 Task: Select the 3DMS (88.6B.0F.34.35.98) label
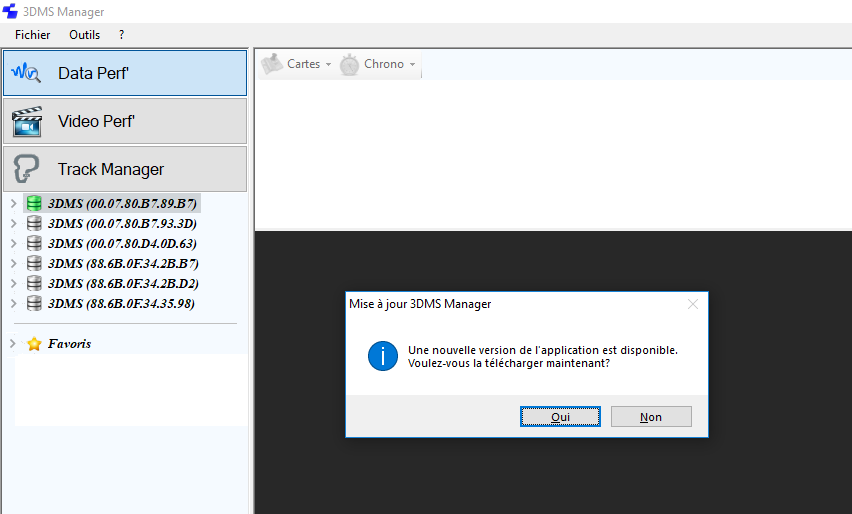121,303
